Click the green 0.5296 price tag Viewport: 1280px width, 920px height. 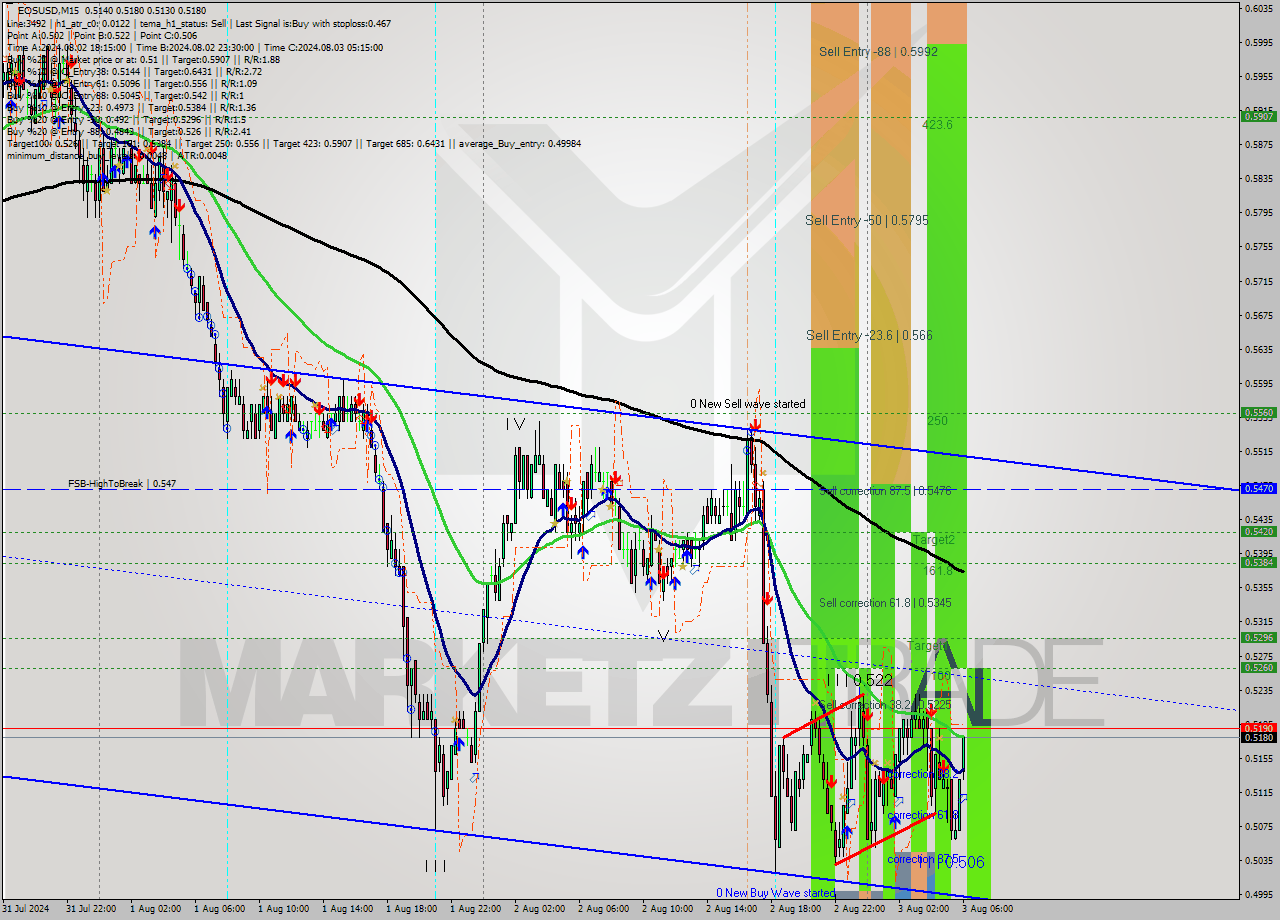click(x=1258, y=637)
